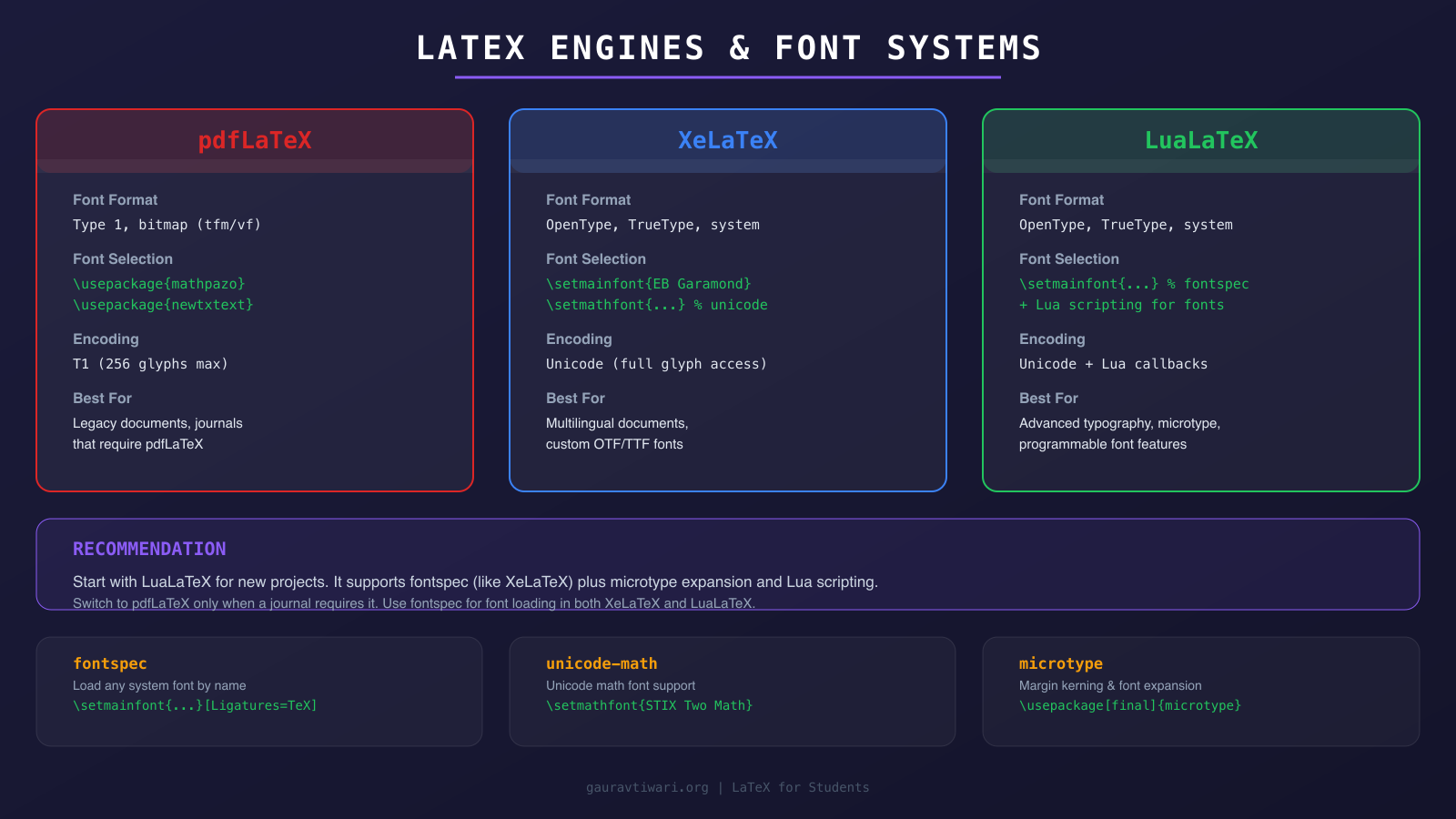Click the LATEX ENGINES & FONT SYSTEMS title
Screen dimensions: 1456x819
(x=728, y=47)
